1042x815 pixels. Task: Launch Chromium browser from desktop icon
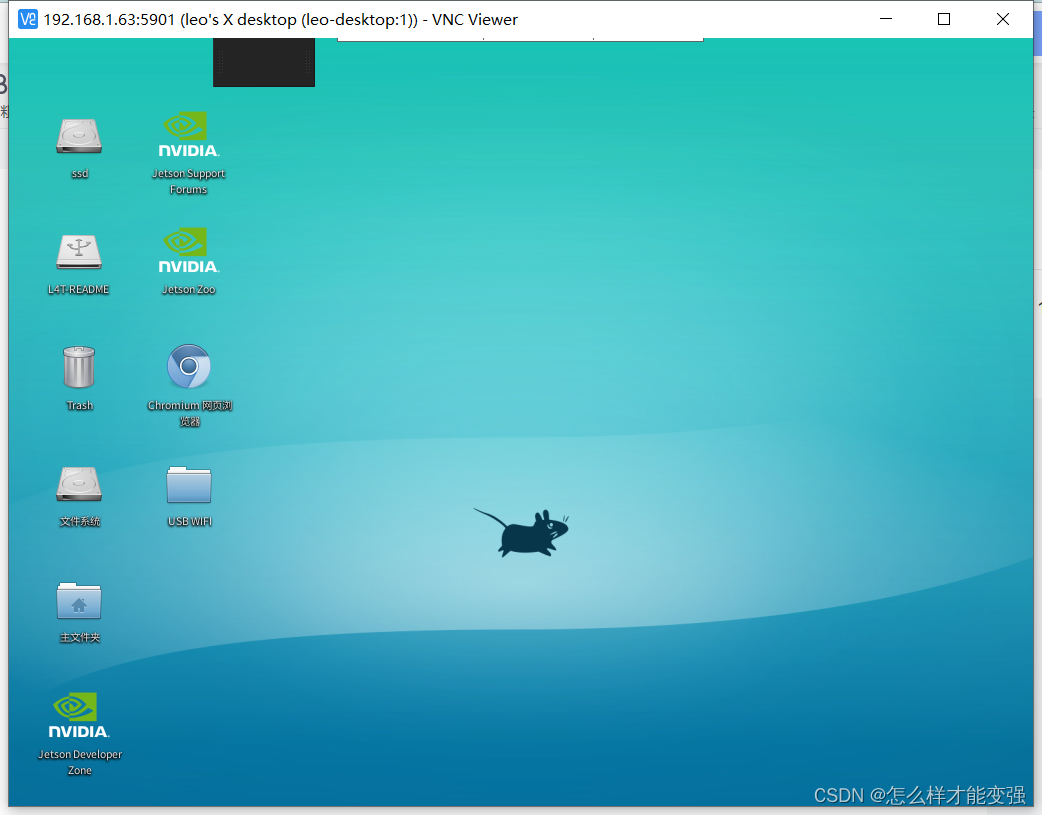[189, 366]
